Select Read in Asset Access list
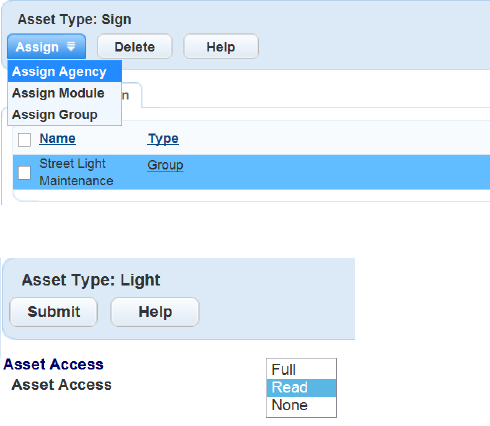The width and height of the screenshot is (490, 426). tap(301, 388)
